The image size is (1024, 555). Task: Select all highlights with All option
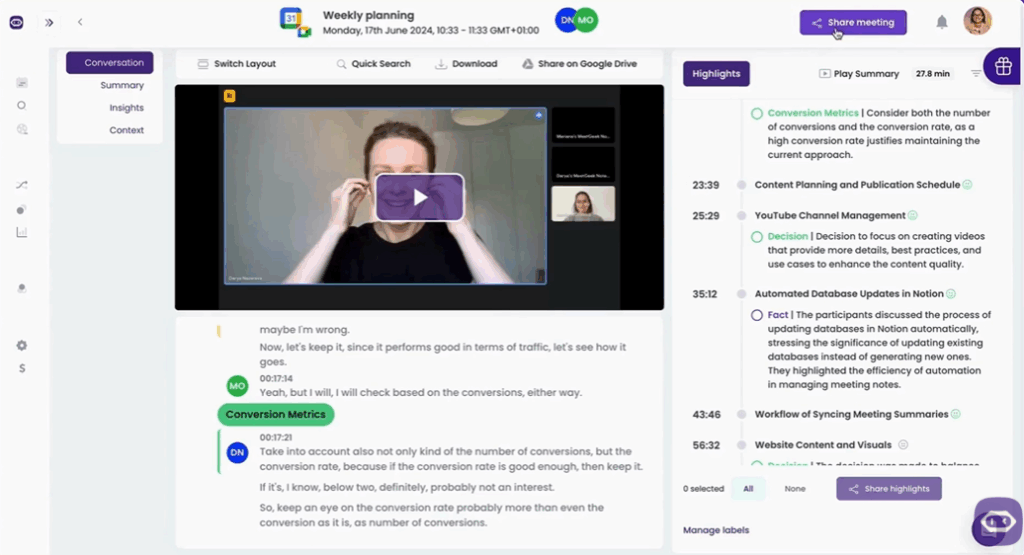(748, 488)
